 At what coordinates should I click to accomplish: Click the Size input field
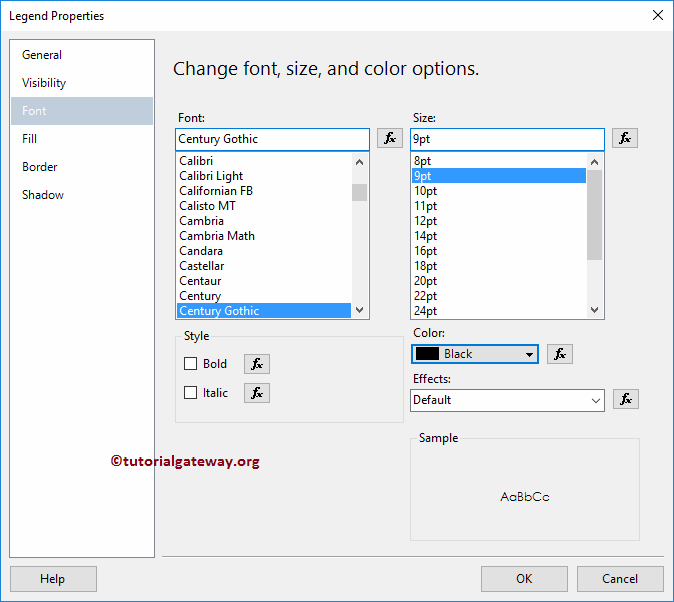[507, 139]
